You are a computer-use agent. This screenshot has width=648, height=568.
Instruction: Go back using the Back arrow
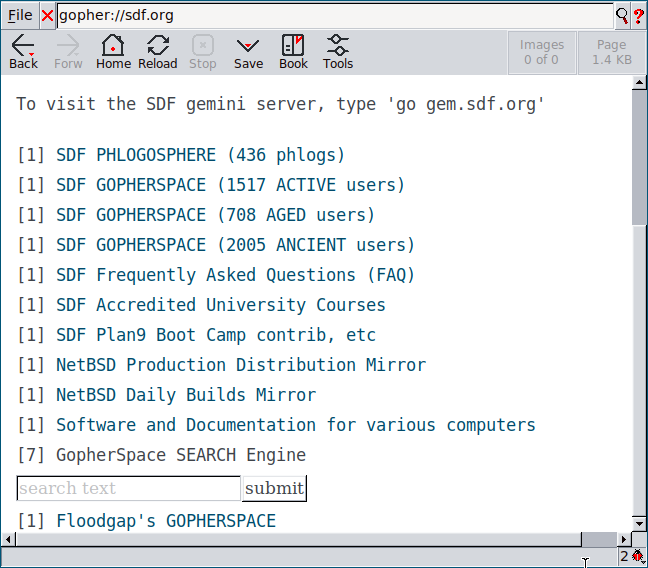tap(23, 52)
